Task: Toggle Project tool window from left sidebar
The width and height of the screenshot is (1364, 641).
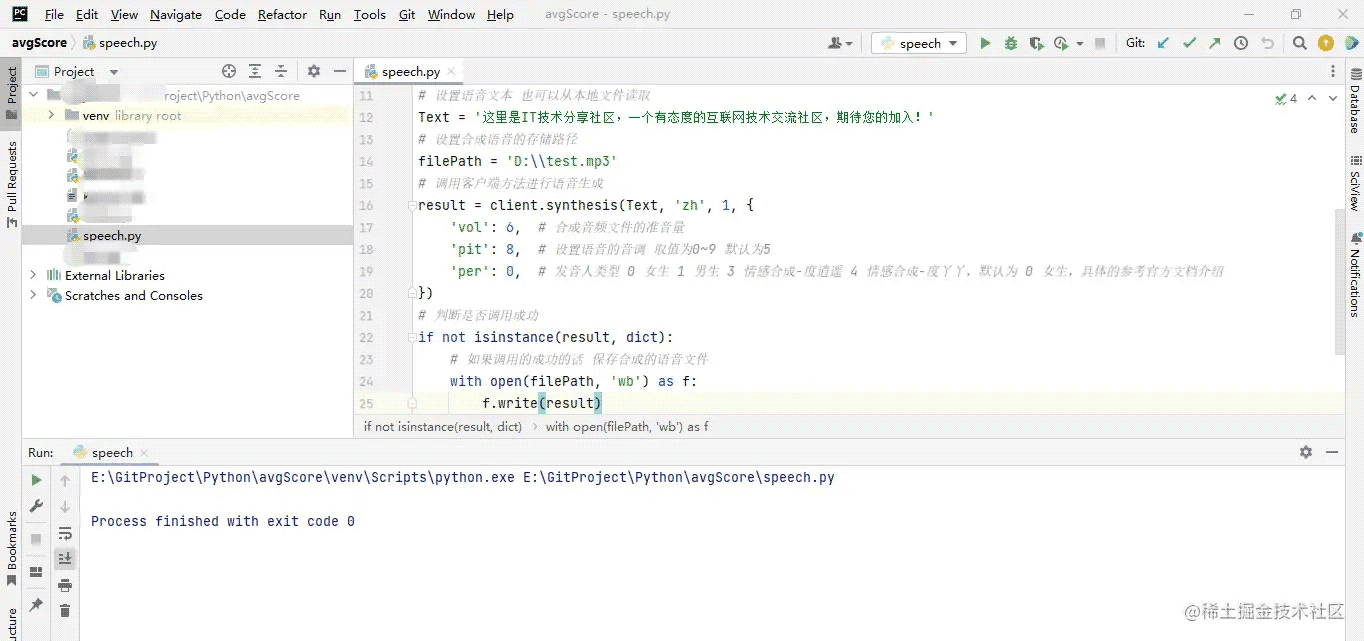Action: coord(11,92)
